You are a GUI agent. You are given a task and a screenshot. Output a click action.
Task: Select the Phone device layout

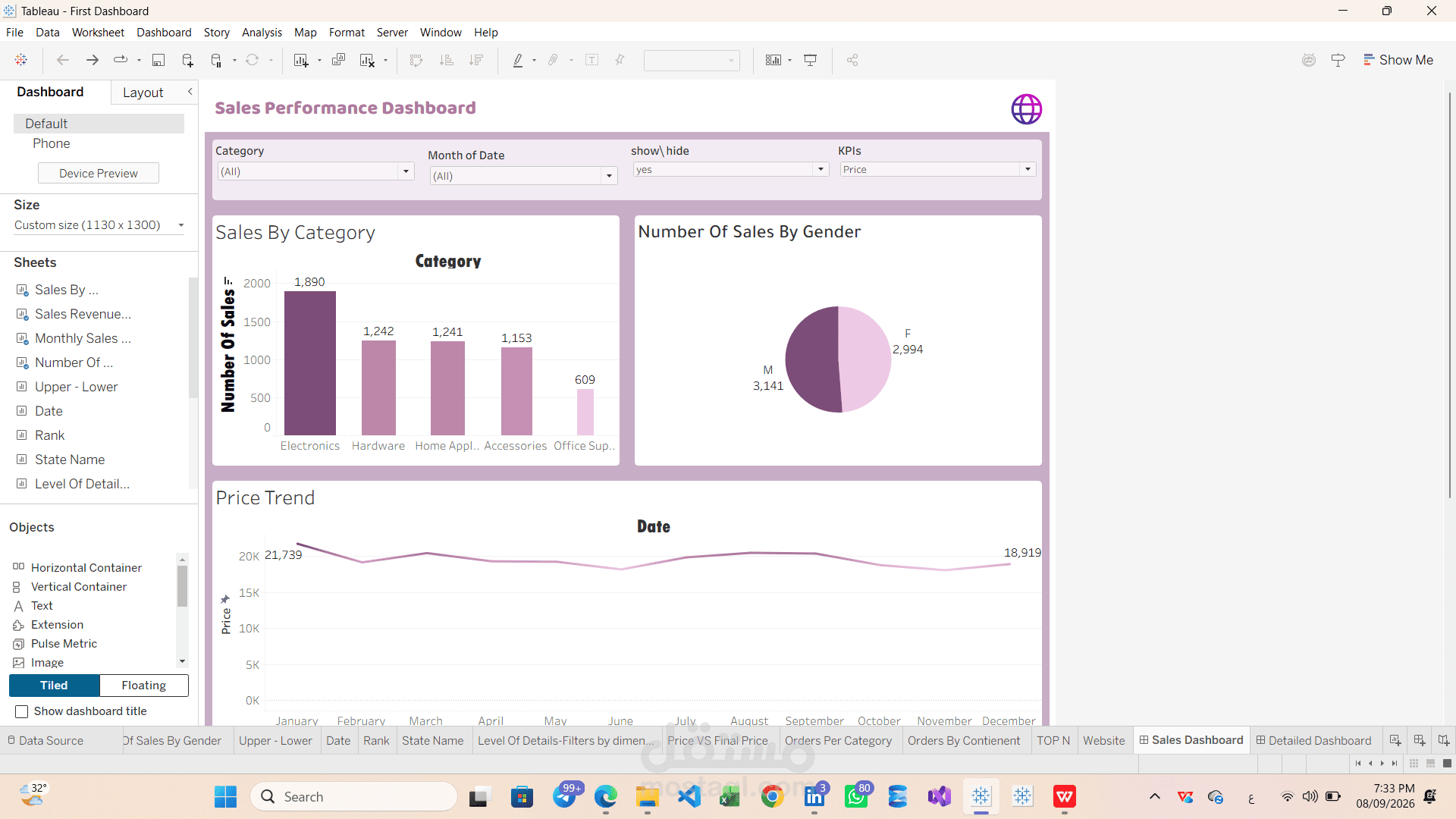coord(51,144)
